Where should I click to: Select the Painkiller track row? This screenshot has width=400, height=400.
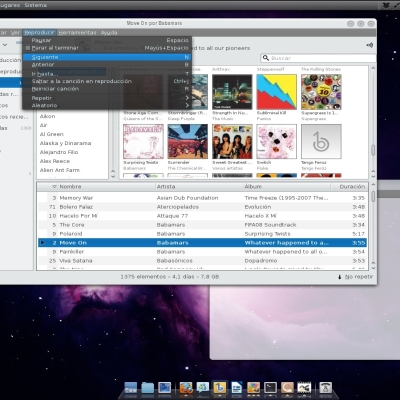pyautogui.click(x=202, y=252)
